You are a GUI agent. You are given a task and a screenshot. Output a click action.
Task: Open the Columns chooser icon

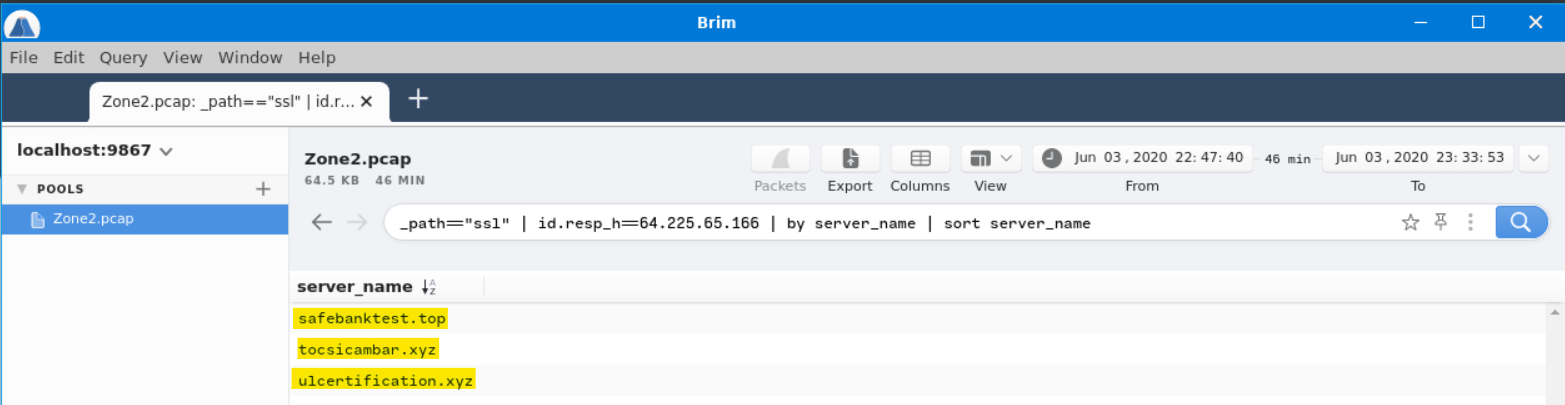921,158
